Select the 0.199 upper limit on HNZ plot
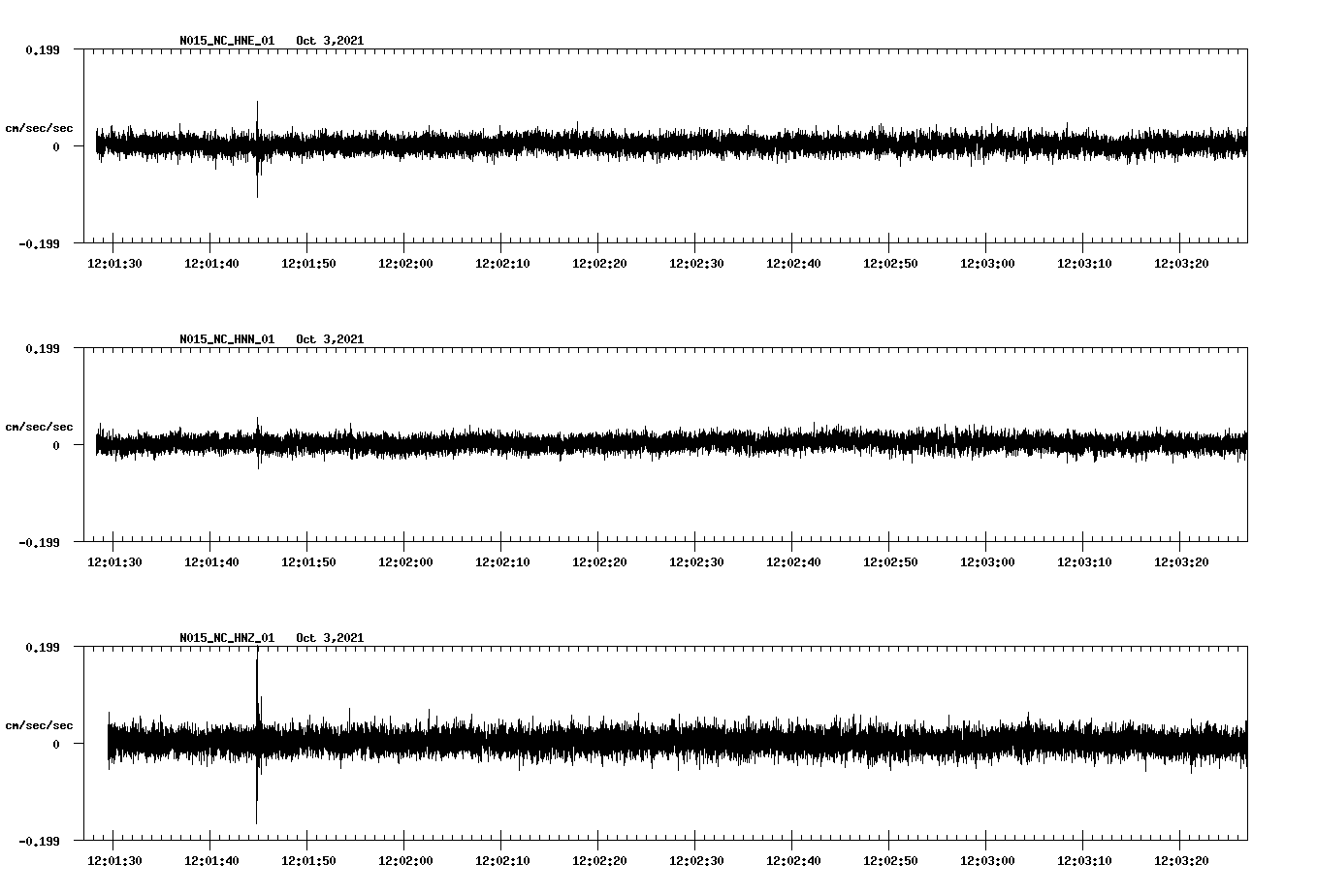Screen dimensions: 1317x896 (x=42, y=647)
